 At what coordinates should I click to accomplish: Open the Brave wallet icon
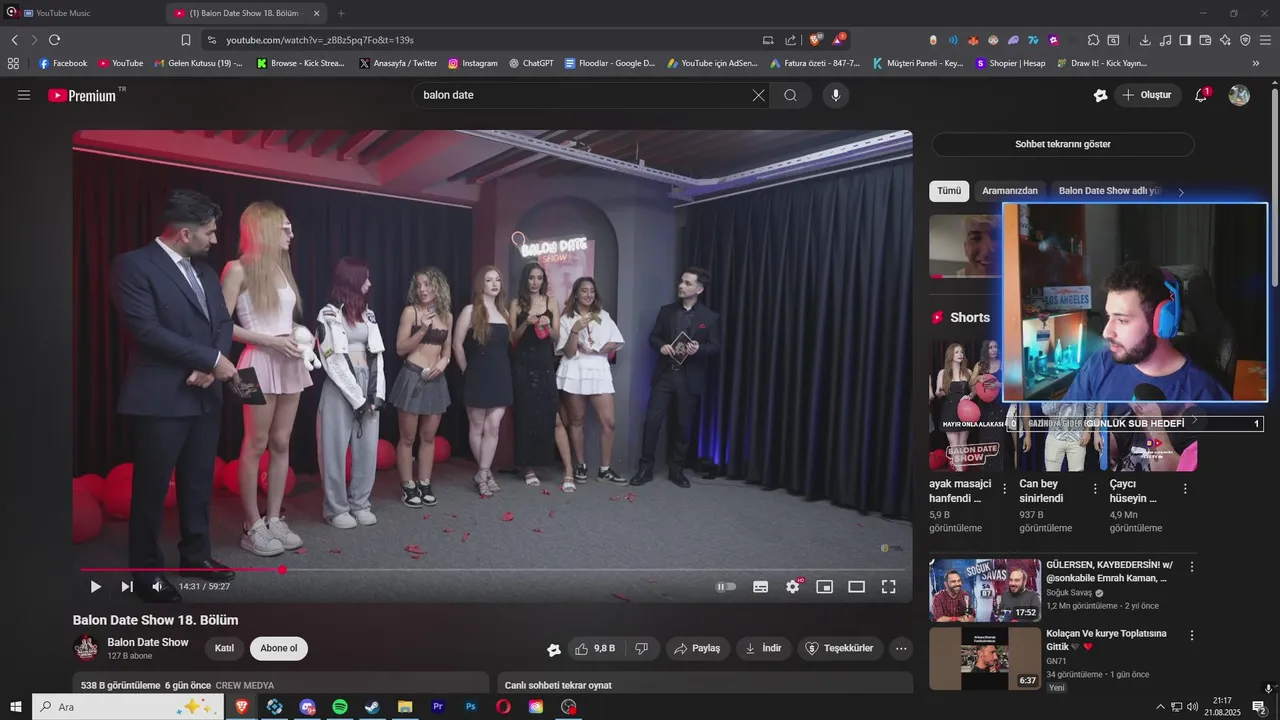pyautogui.click(x=1205, y=40)
